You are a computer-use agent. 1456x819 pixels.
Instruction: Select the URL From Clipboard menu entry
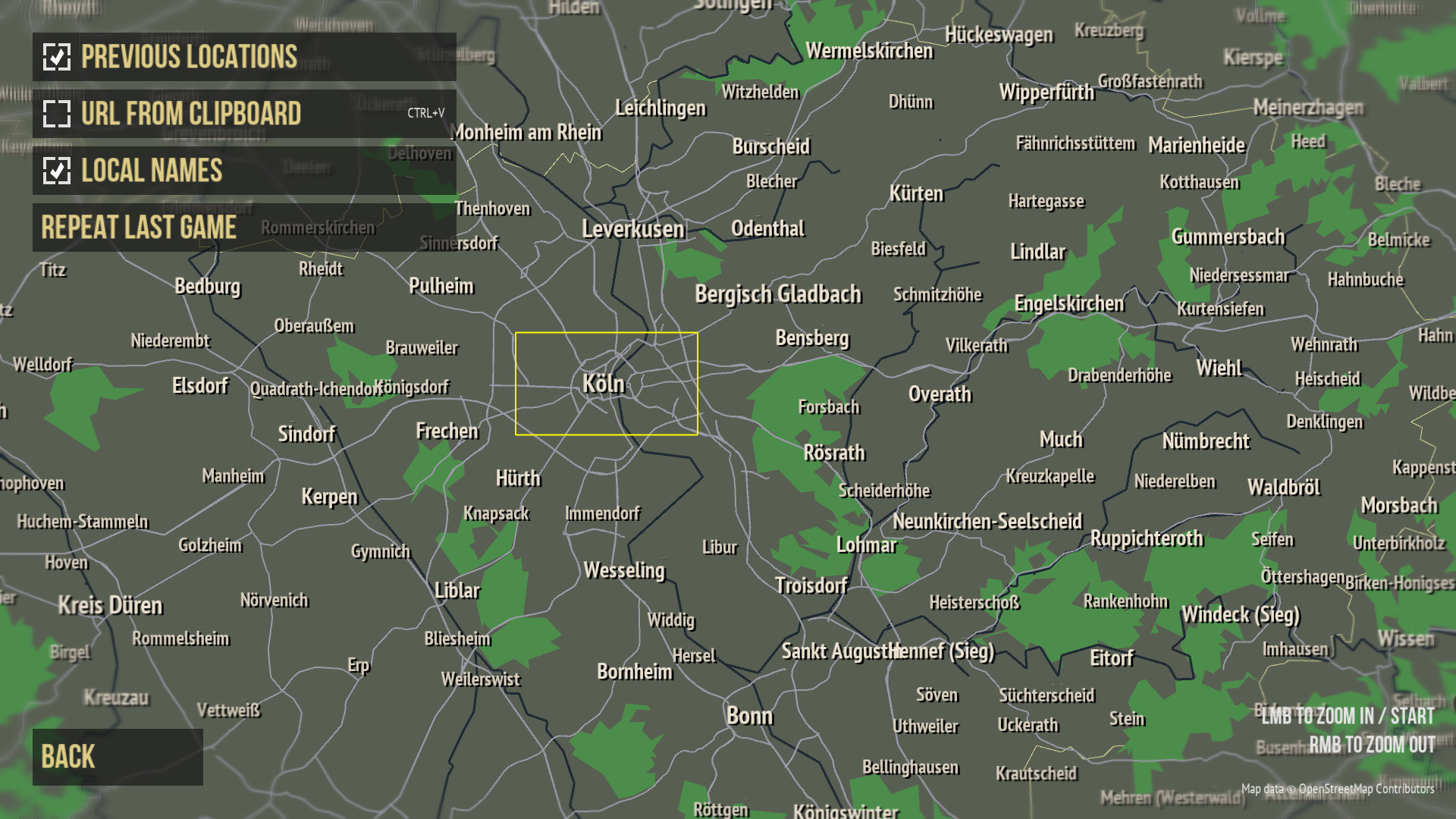(244, 114)
